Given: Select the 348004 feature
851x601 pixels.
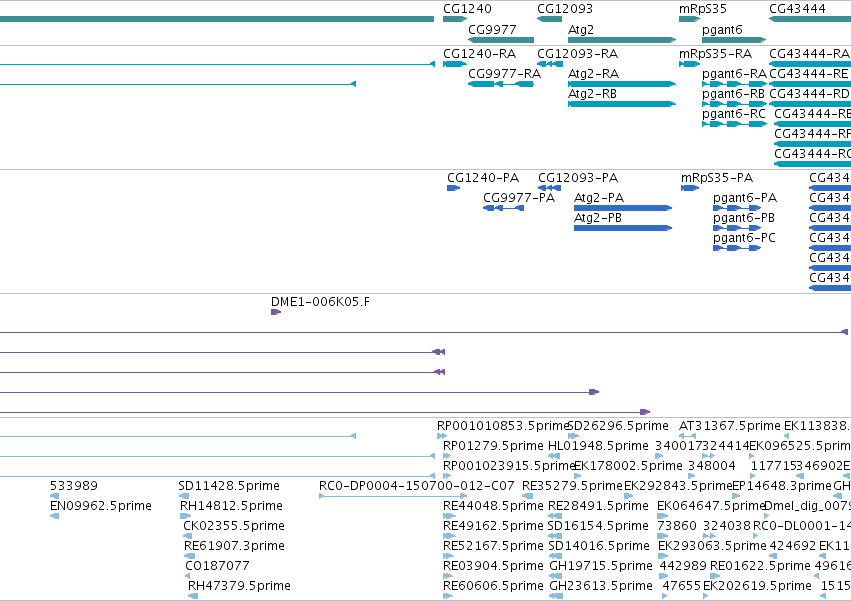Looking at the screenshot, I should (x=691, y=476).
